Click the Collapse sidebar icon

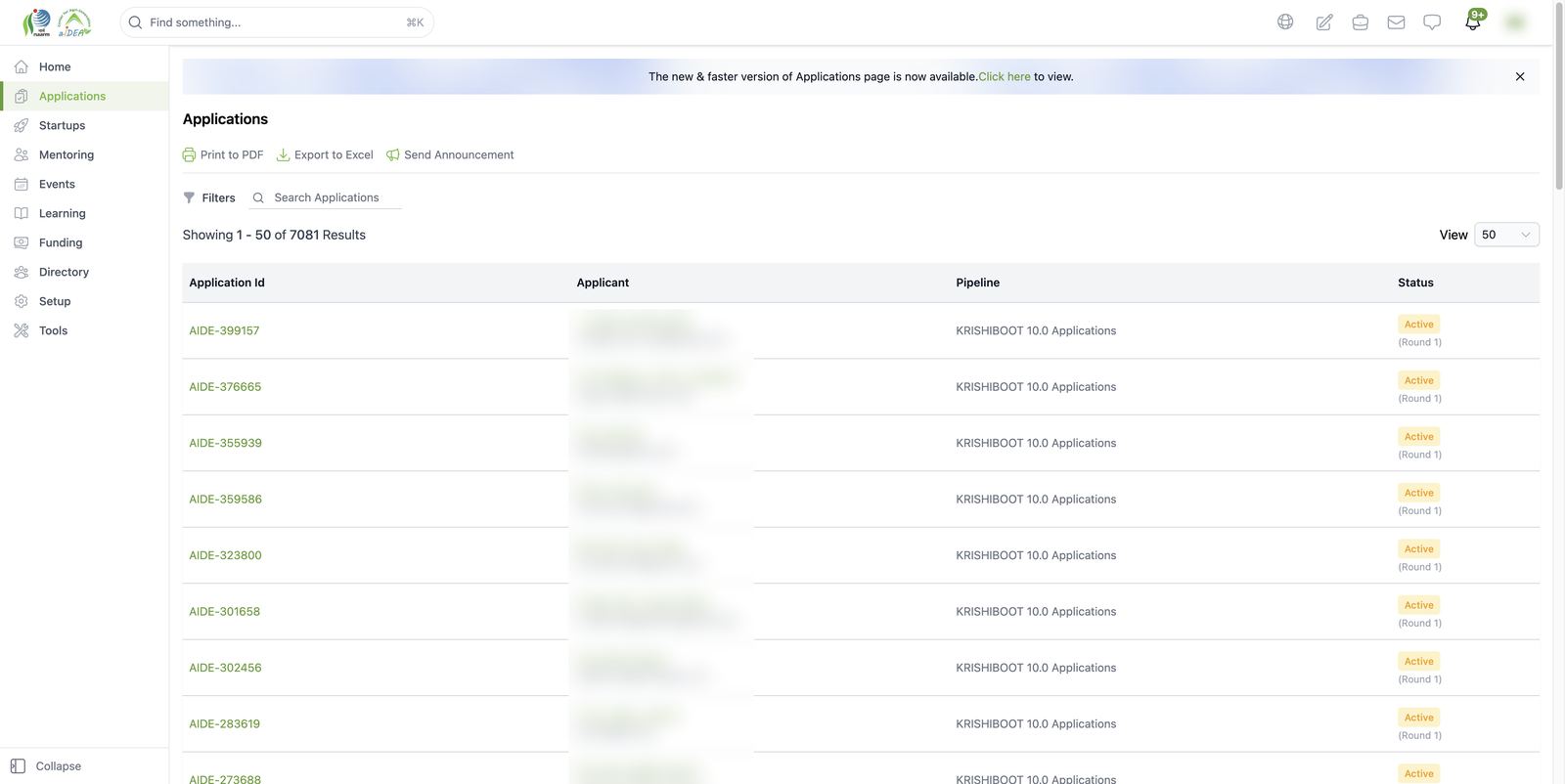(18, 766)
